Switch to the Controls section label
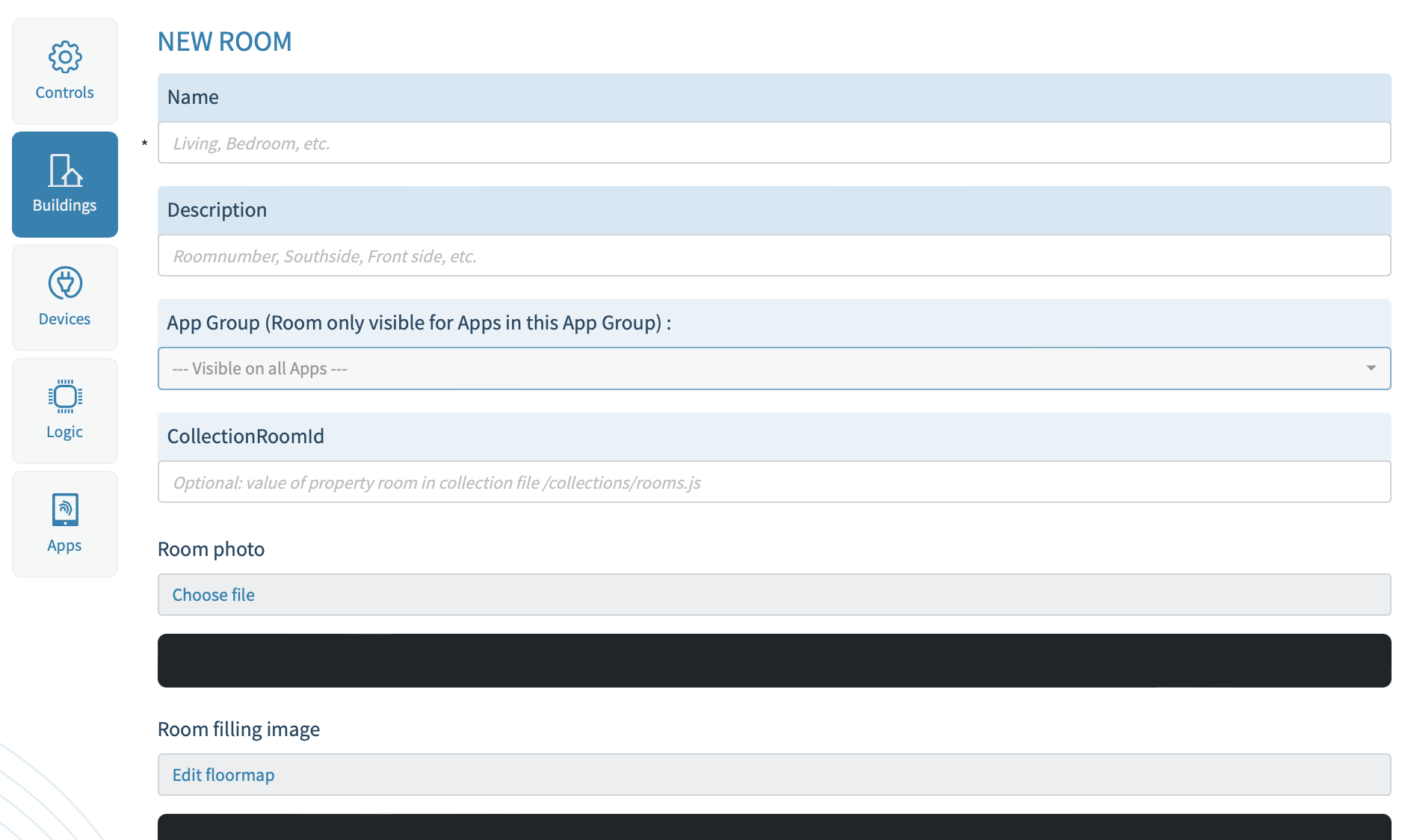1411x840 pixels. point(65,93)
